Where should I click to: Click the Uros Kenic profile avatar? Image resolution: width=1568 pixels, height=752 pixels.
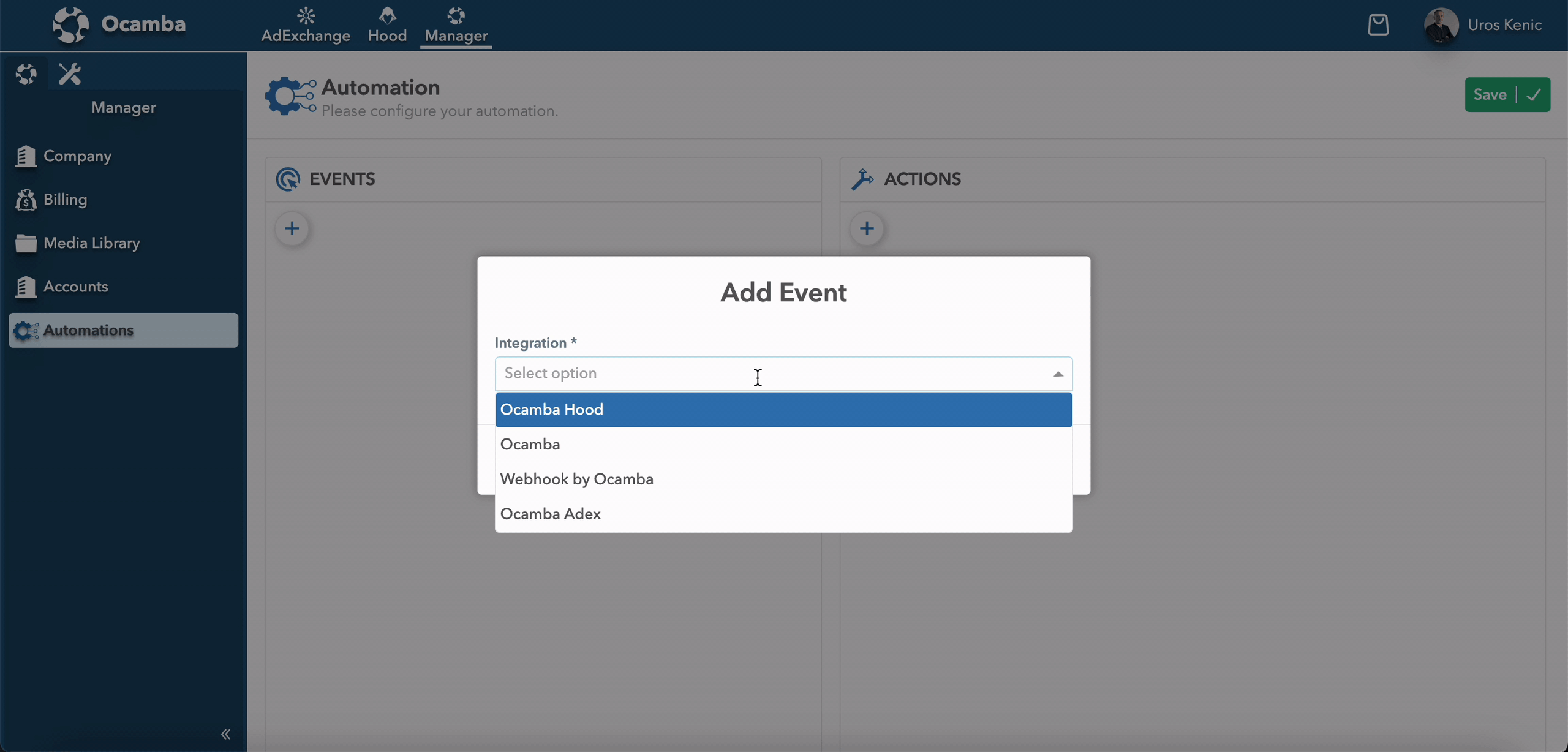tap(1441, 25)
